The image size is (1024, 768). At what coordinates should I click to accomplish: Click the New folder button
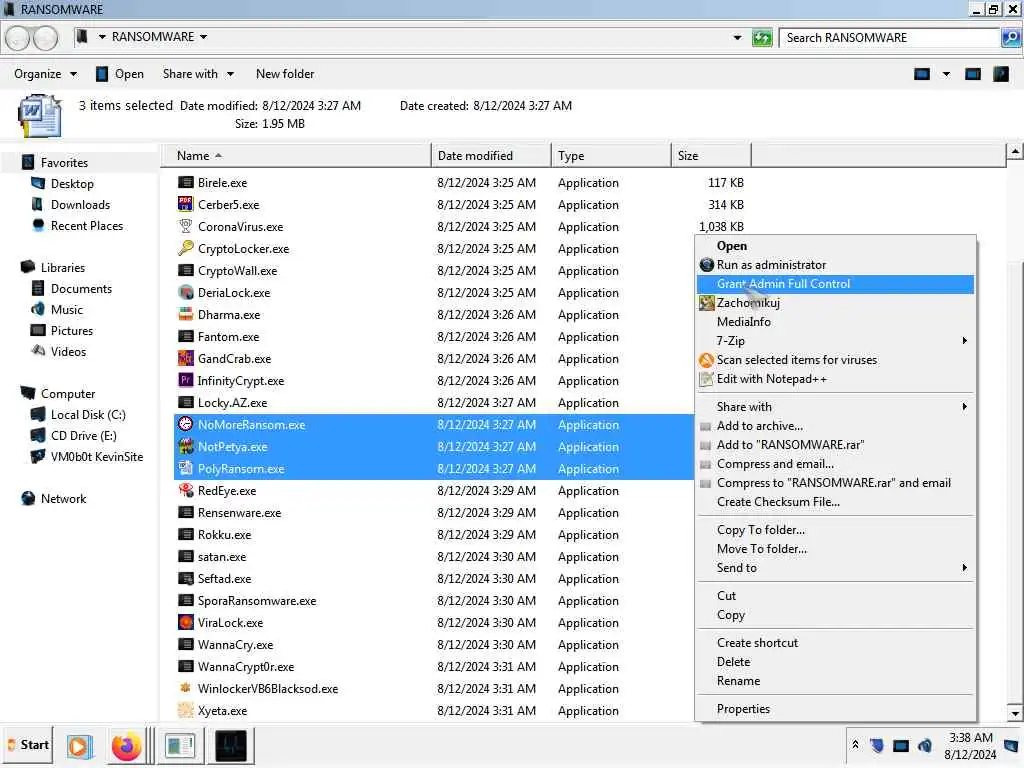(285, 74)
